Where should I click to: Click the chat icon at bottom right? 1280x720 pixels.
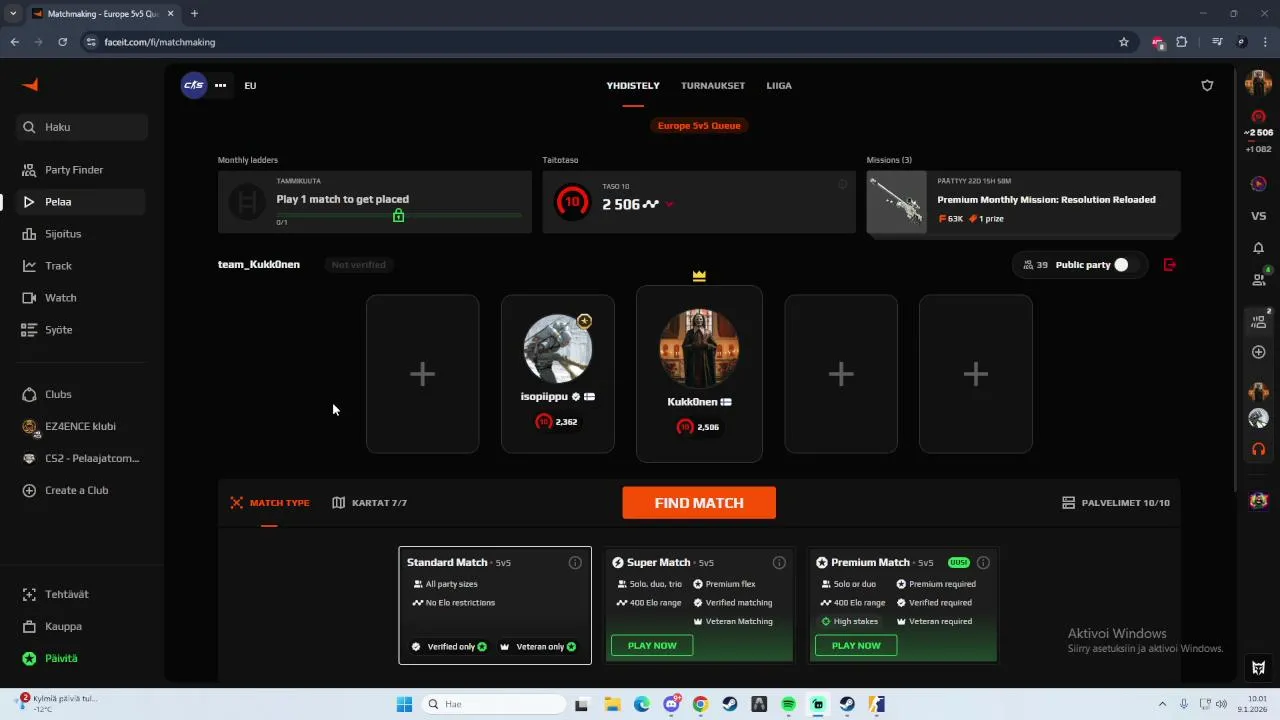point(1259,668)
